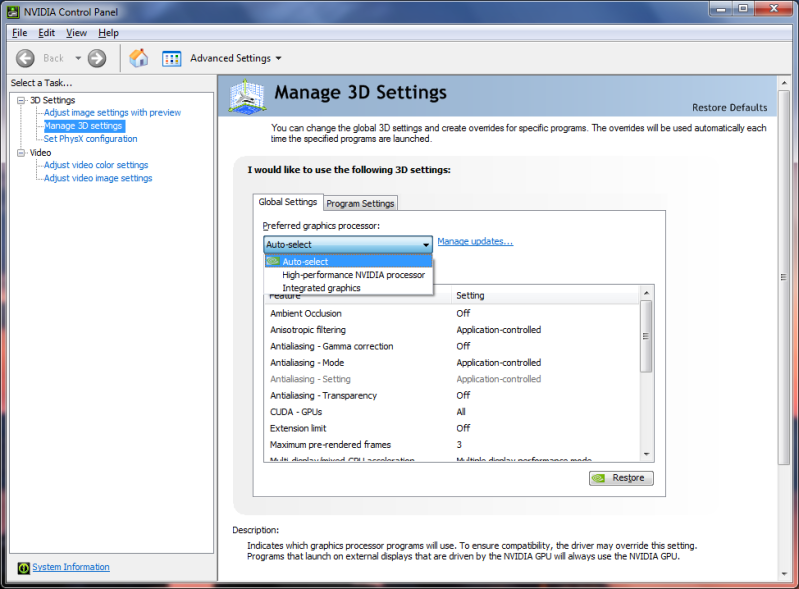Click the All value for CUDA - GPUs

point(461,412)
